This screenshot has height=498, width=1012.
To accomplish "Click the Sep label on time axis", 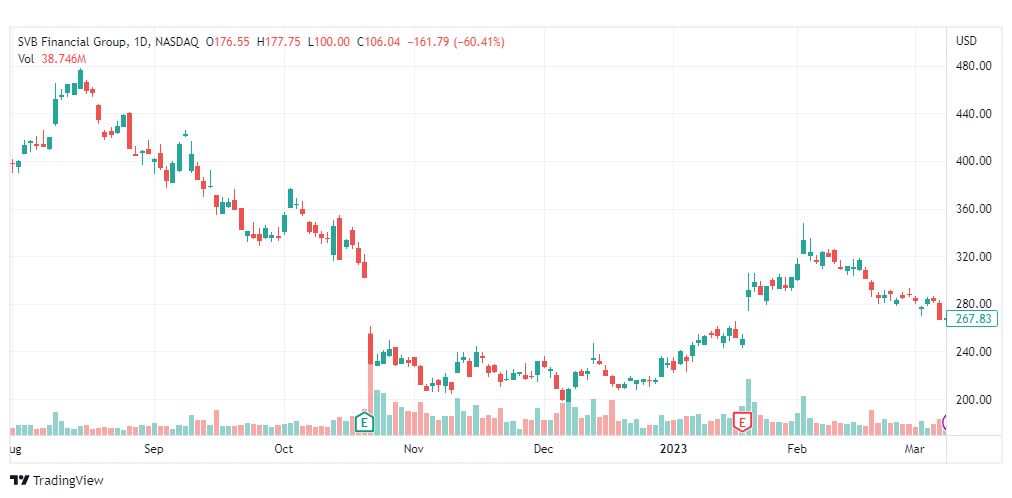I will point(154,448).
